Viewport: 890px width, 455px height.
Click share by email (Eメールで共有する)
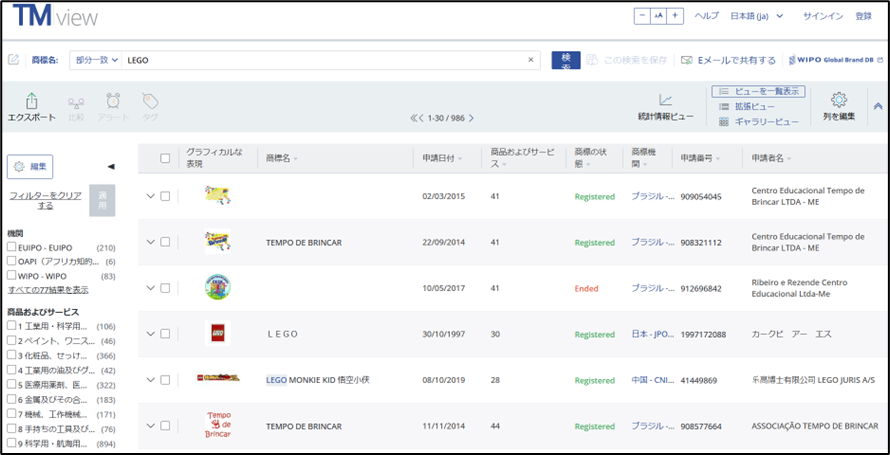[728, 60]
